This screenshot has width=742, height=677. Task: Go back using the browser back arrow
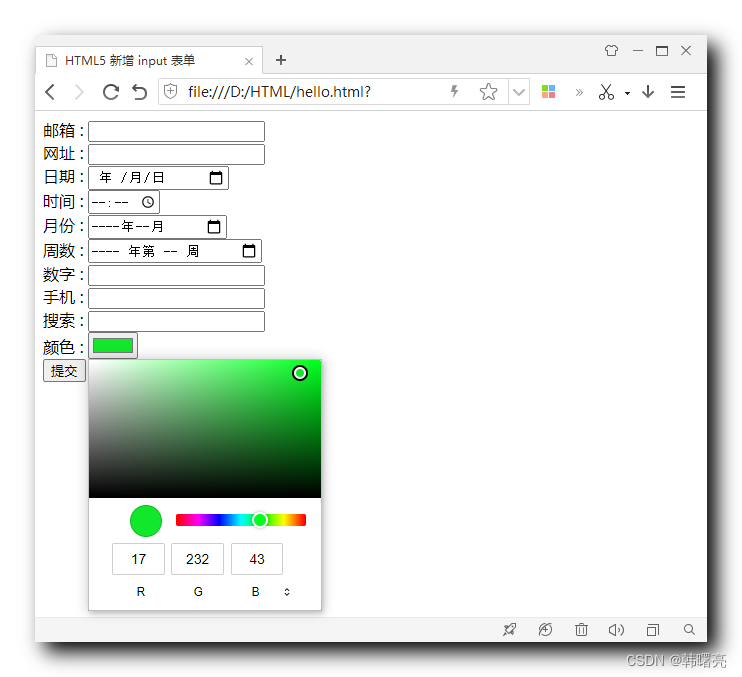click(50, 92)
